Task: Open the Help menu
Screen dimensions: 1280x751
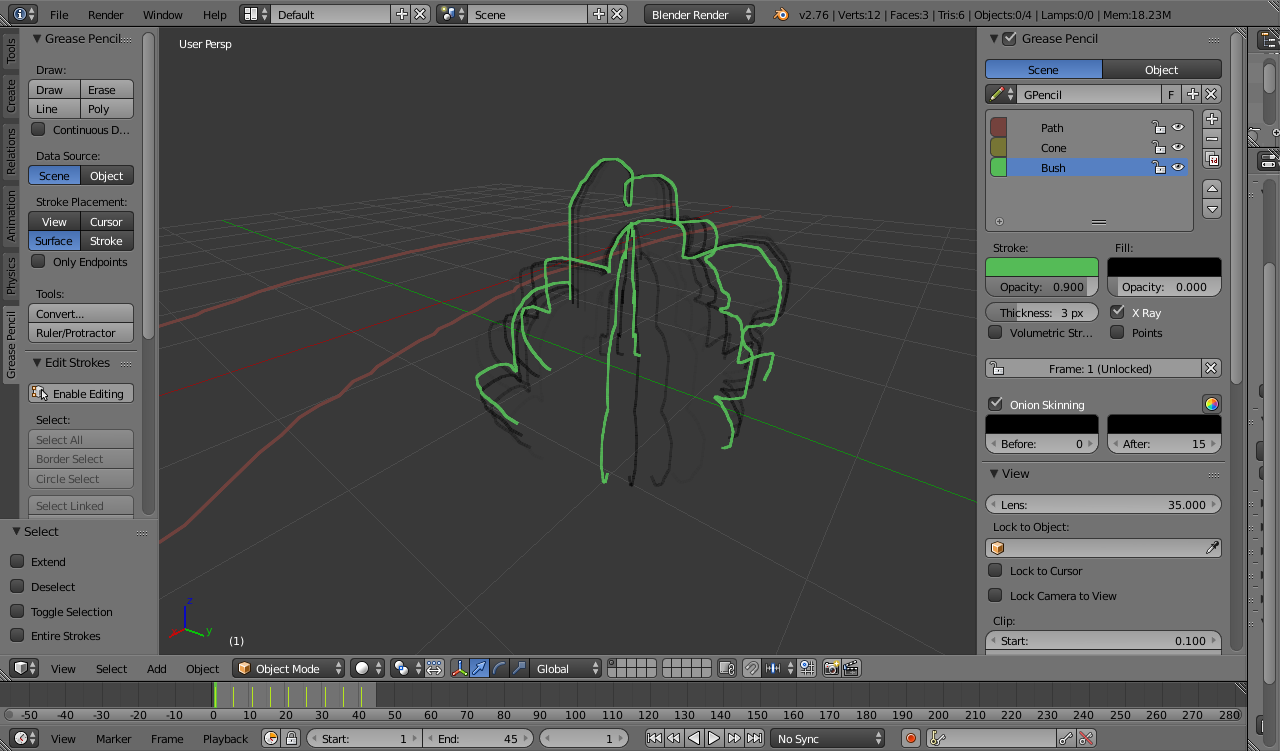Action: (214, 14)
